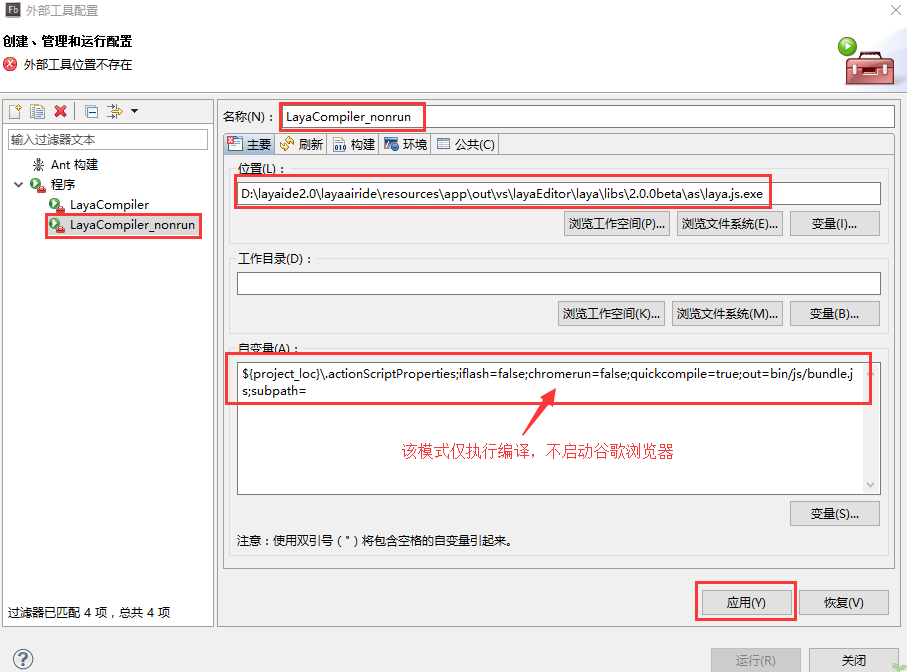Click 浏览文件系统(M)... for working directory
Viewport: 907px width, 672px height.
coord(727,313)
